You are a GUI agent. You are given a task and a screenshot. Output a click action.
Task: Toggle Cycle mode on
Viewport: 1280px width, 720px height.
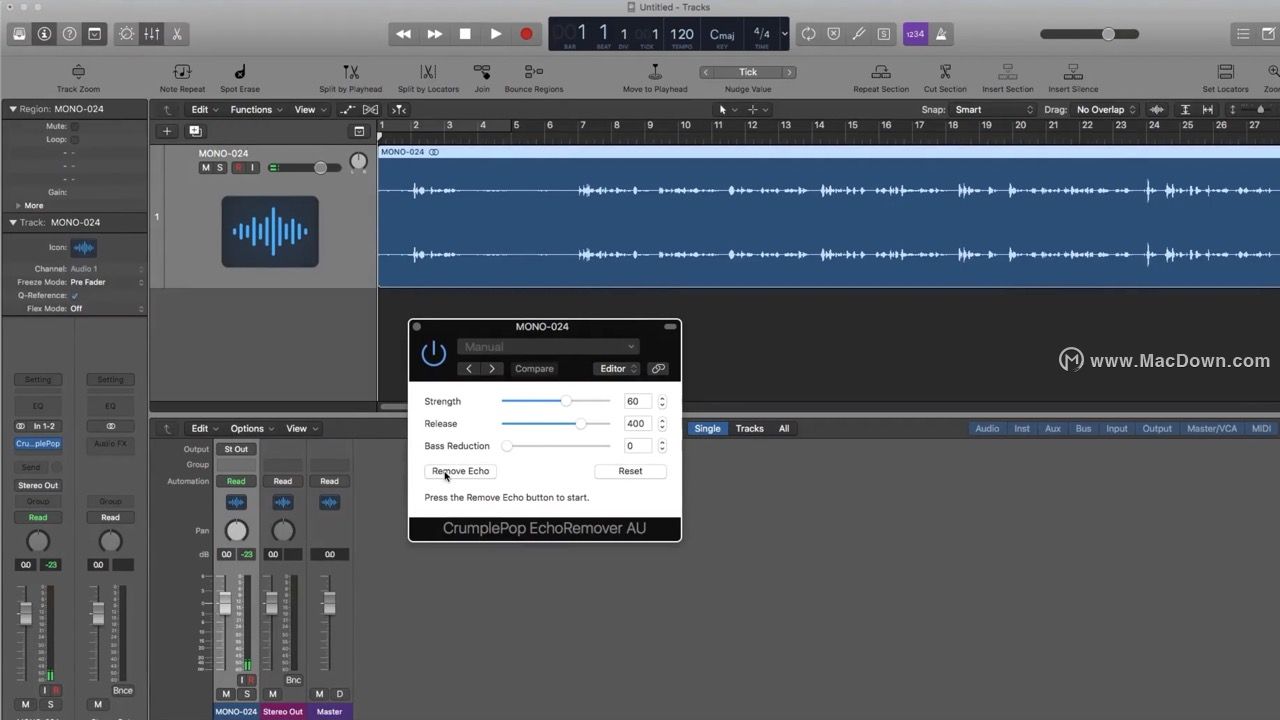coord(808,34)
